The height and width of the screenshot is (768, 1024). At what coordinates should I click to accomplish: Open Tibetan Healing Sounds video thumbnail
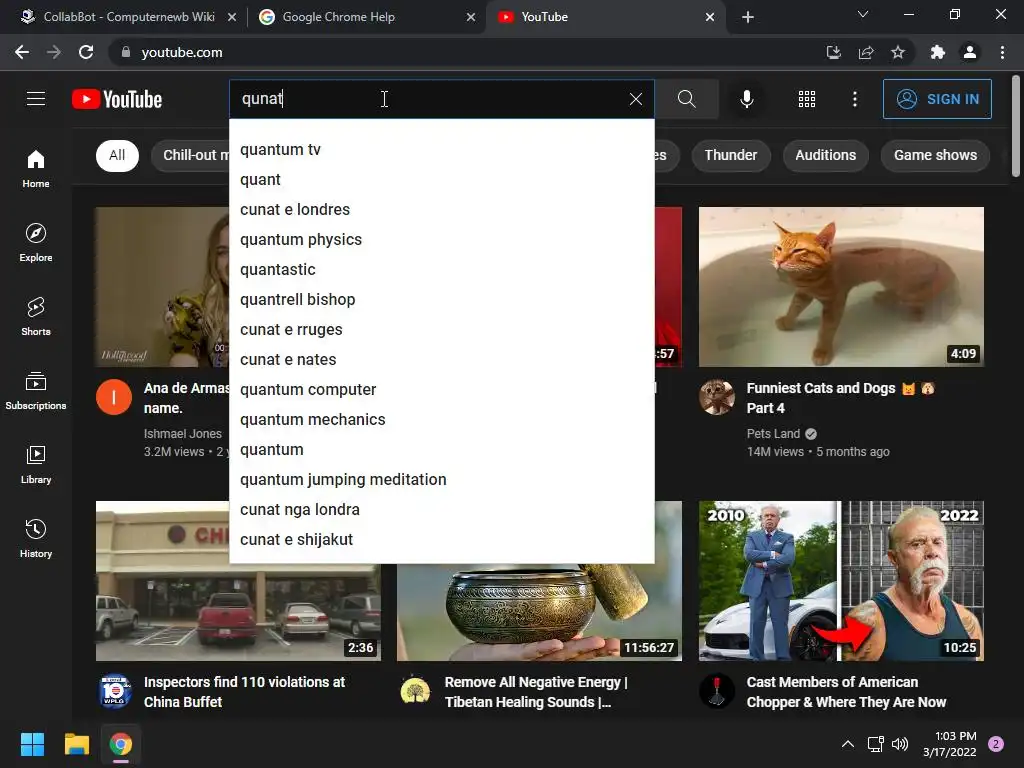[x=539, y=613]
